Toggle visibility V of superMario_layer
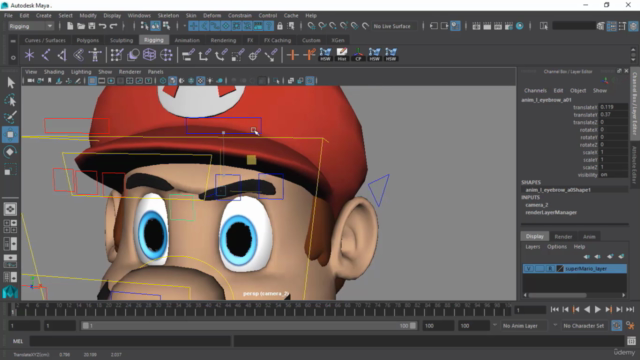 tap(529, 269)
